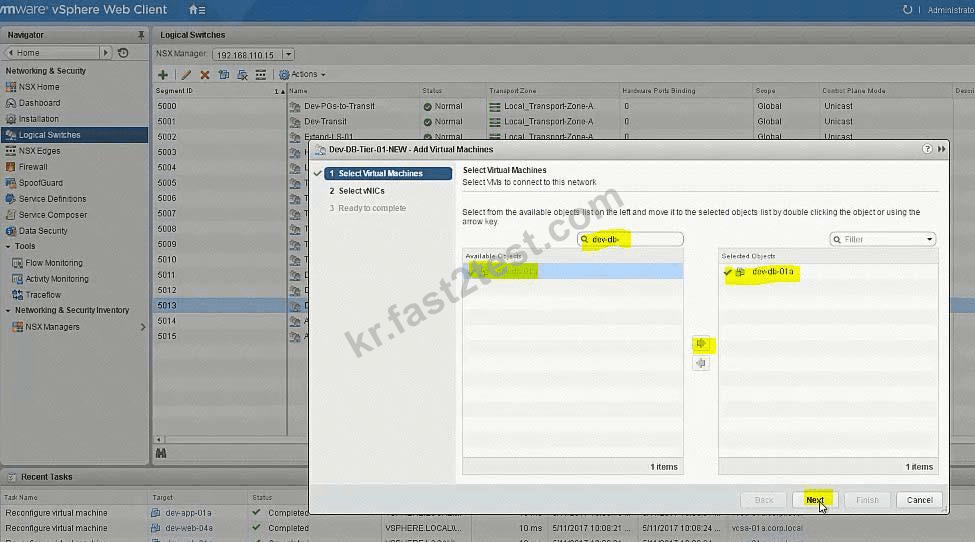The height and width of the screenshot is (542, 975).
Task: Open NSX Manager IP dropdown
Action: (x=288, y=55)
